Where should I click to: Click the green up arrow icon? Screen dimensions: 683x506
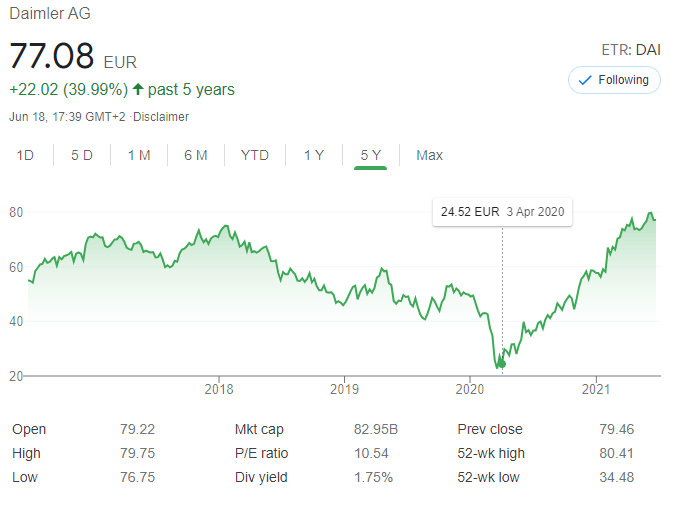138,89
